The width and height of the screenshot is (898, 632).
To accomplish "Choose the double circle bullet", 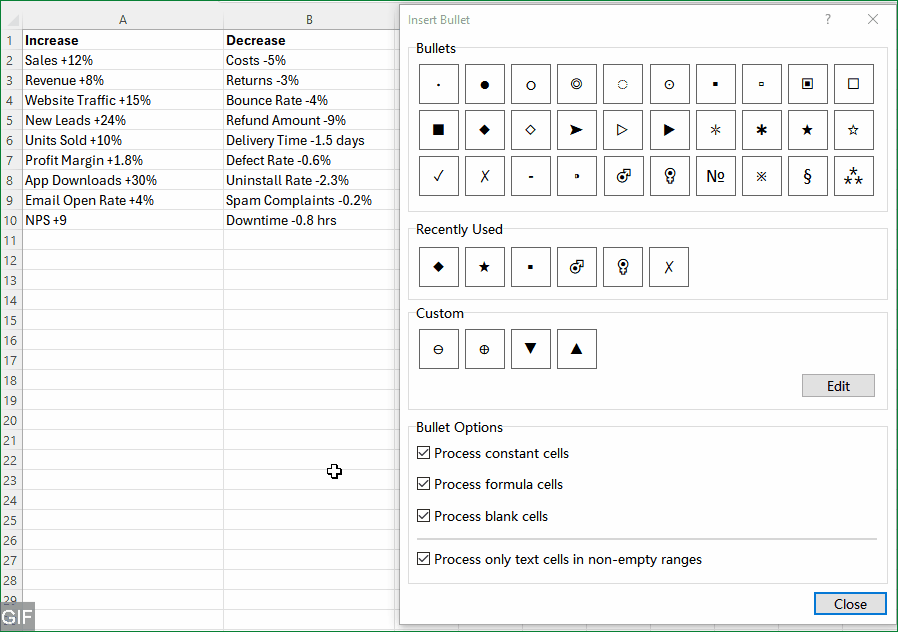I will [577, 85].
